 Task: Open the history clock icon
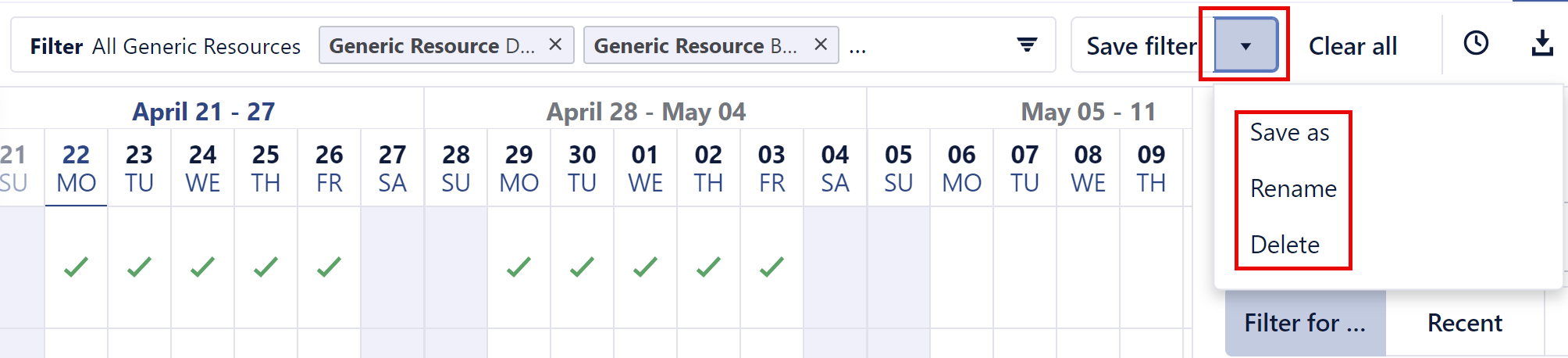coord(1475,43)
